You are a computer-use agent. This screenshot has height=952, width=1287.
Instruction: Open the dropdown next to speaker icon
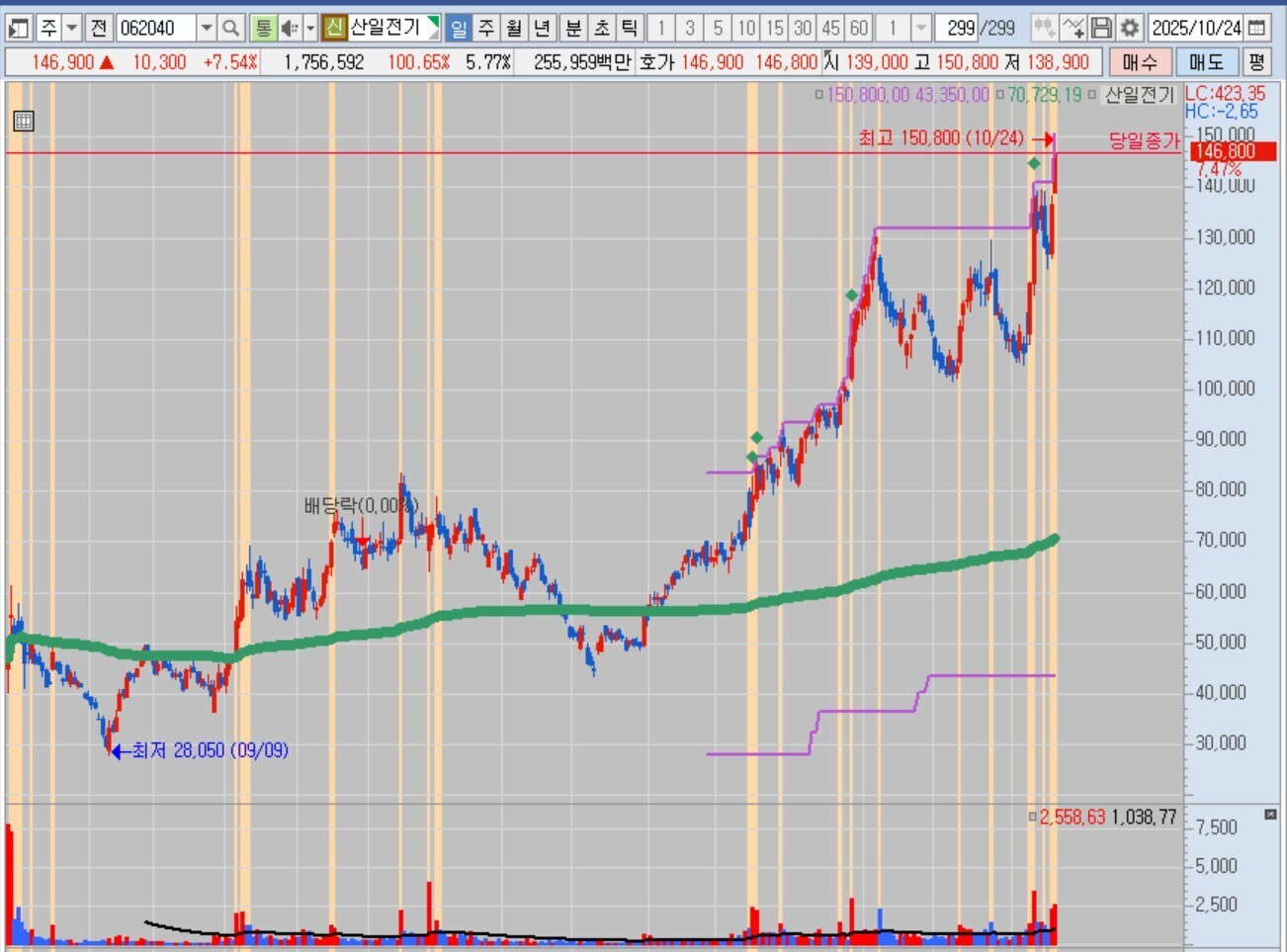(309, 28)
